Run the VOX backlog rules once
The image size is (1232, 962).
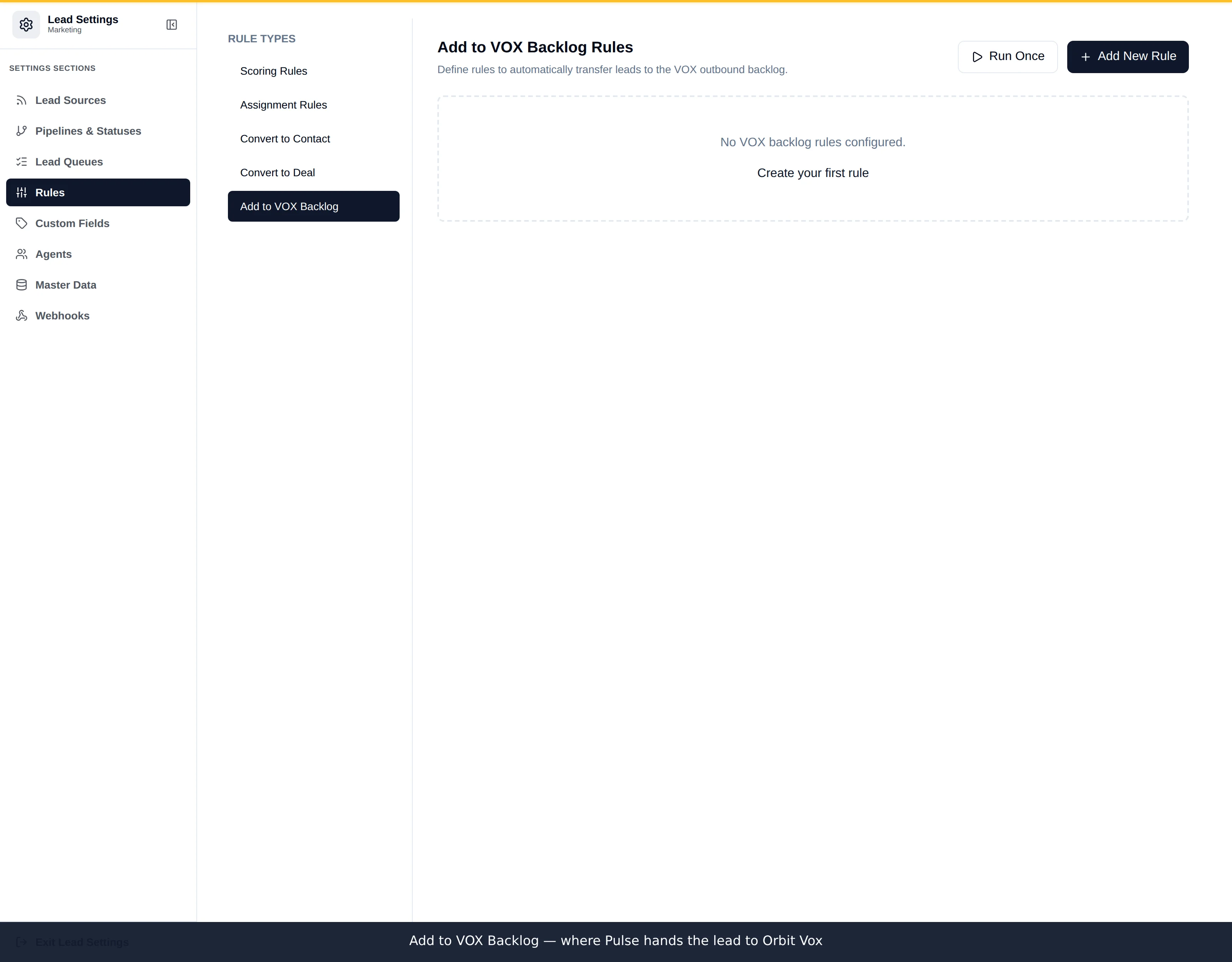[x=1008, y=57]
